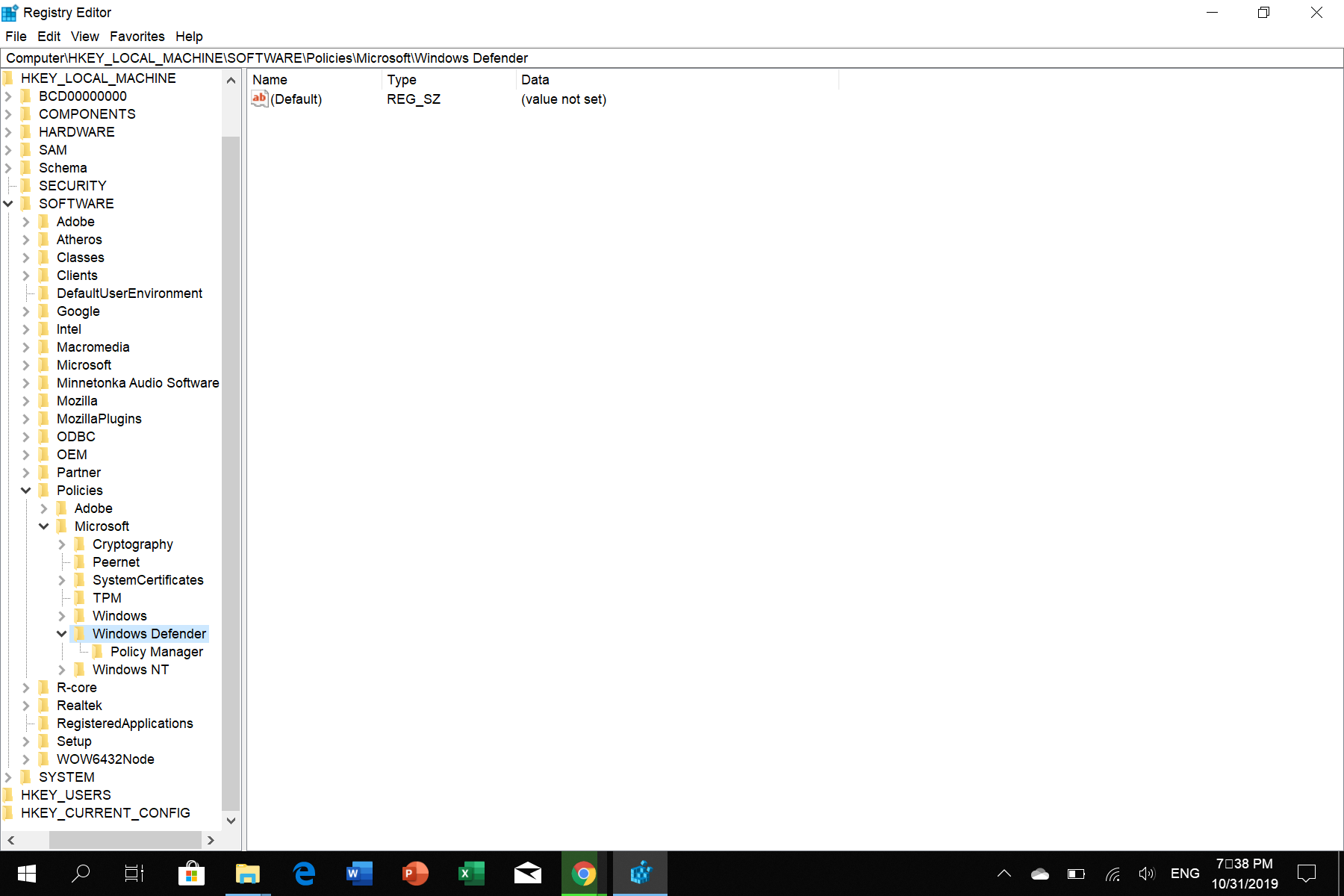The width and height of the screenshot is (1344, 896).
Task: Select the Policy Manager folder icon
Action: 98,652
